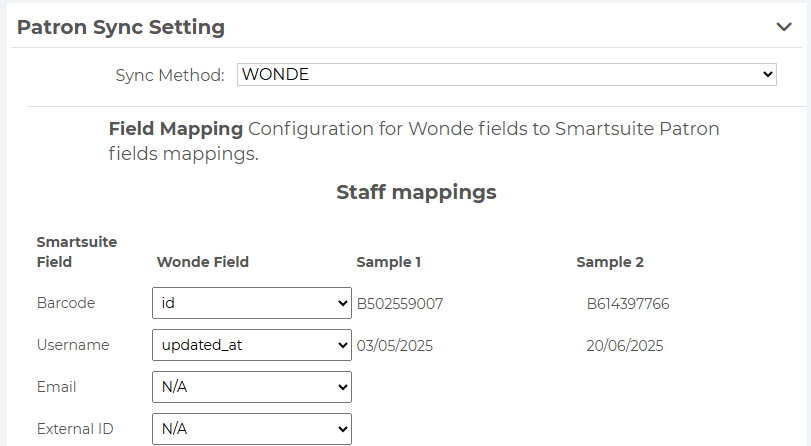
Task: Click sample barcode value B502559007
Action: [400, 304]
